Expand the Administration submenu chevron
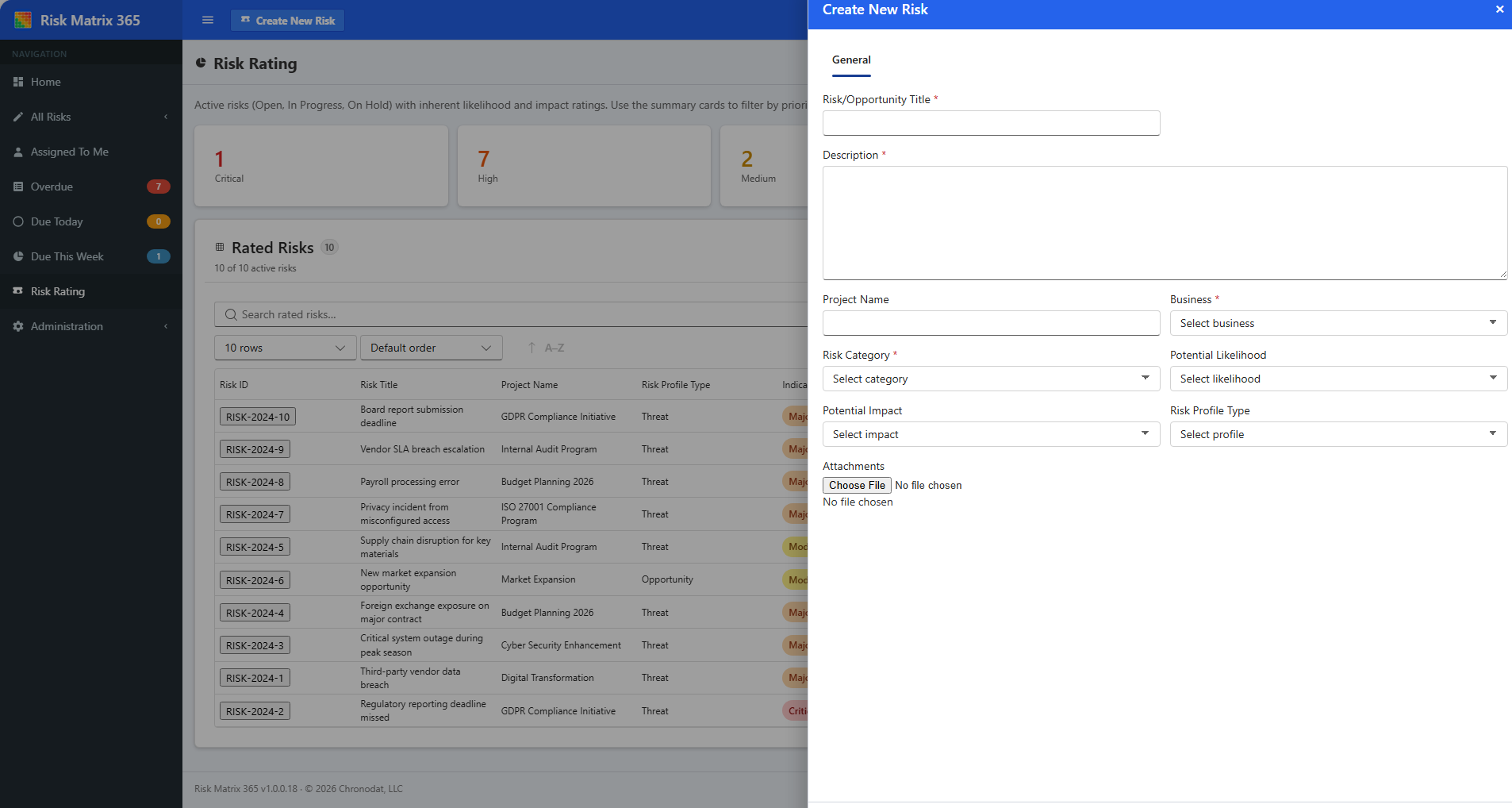The width and height of the screenshot is (1512, 808). pyautogui.click(x=166, y=326)
